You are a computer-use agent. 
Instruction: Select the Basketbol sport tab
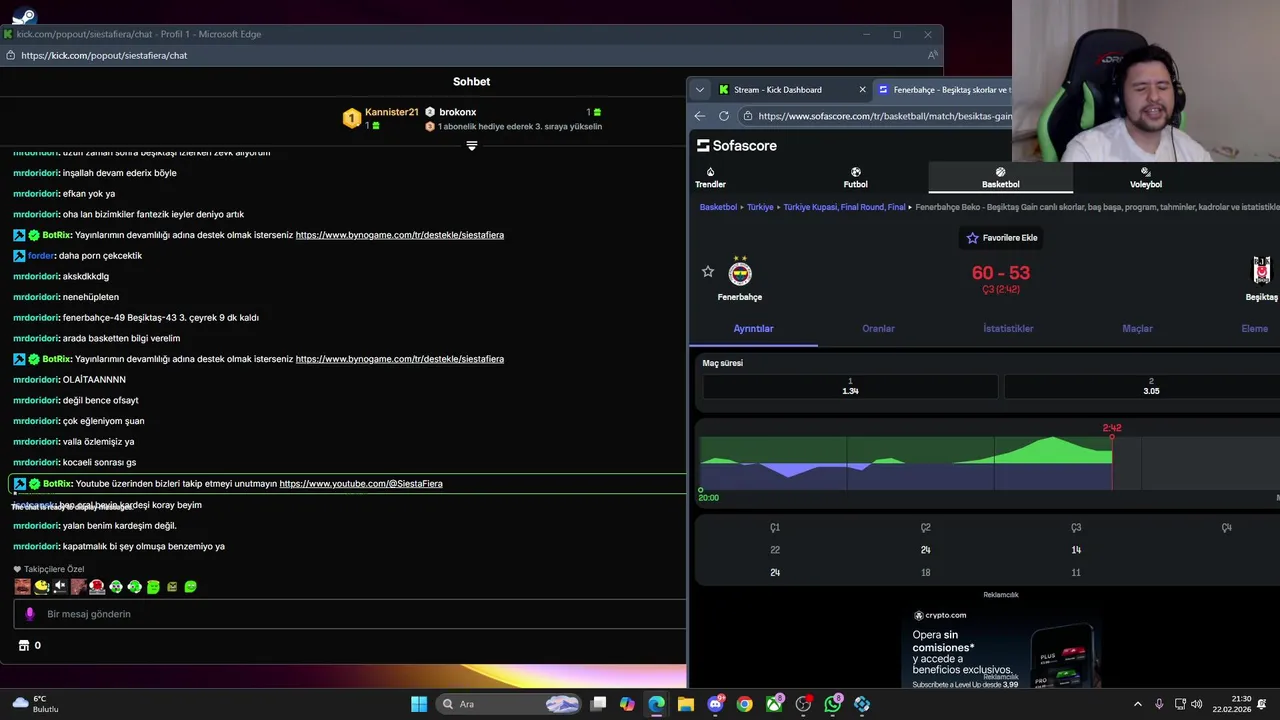point(1000,178)
